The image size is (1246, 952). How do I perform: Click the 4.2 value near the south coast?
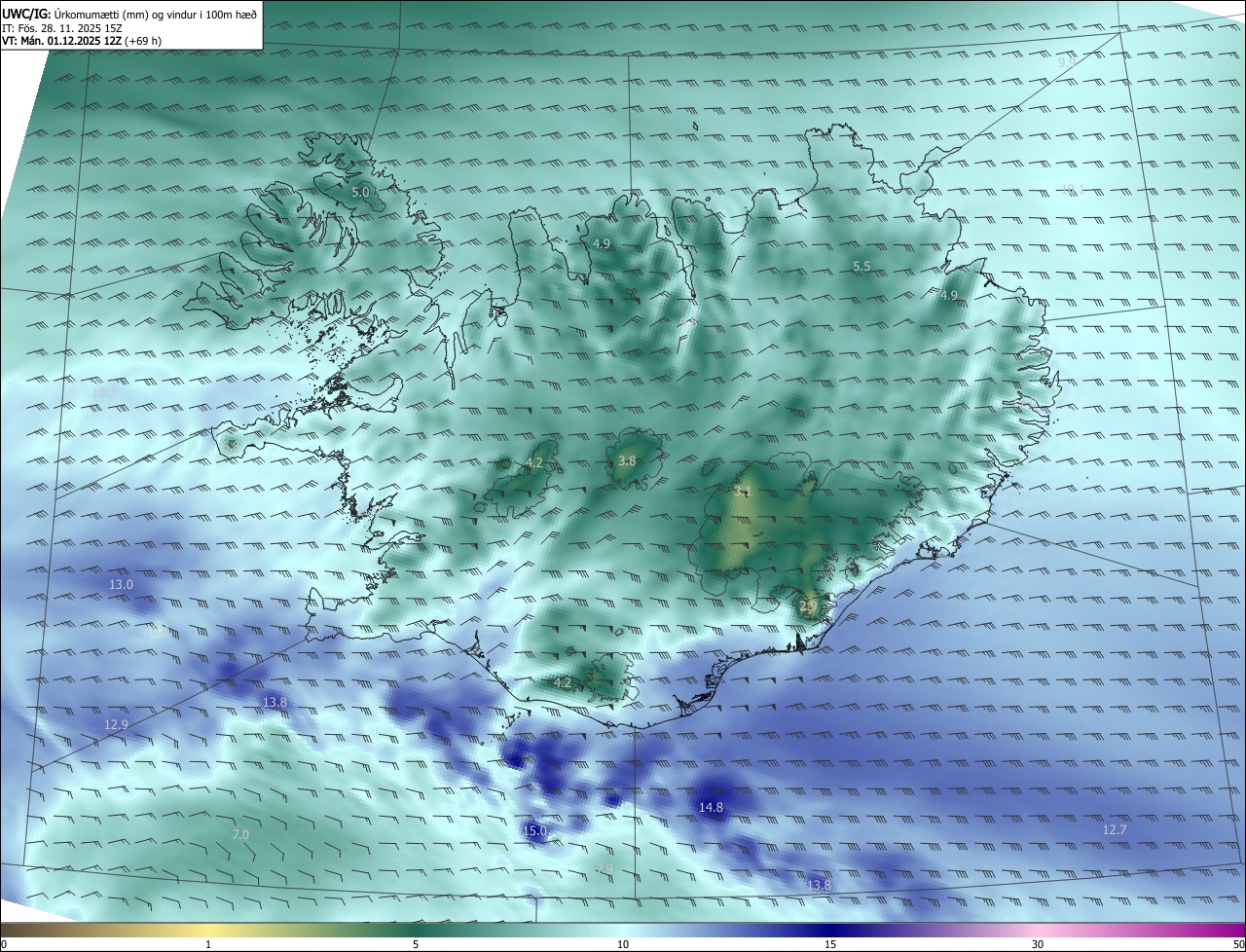coord(563,683)
